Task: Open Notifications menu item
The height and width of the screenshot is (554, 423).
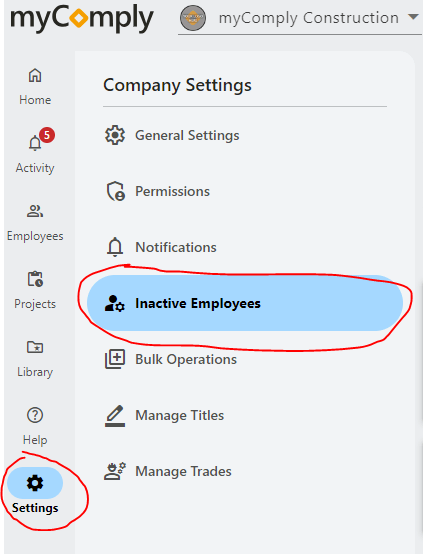Action: click(245, 247)
